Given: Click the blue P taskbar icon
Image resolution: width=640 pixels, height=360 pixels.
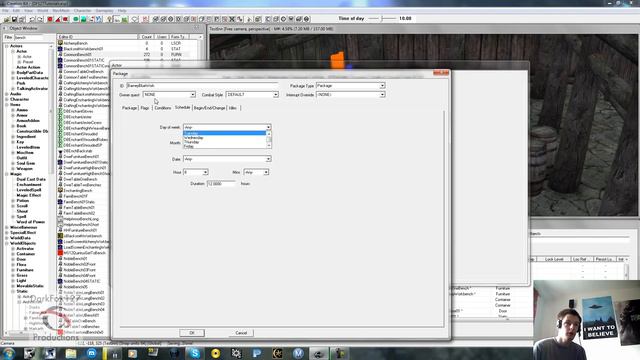Looking at the screenshot, I should coord(256,353).
